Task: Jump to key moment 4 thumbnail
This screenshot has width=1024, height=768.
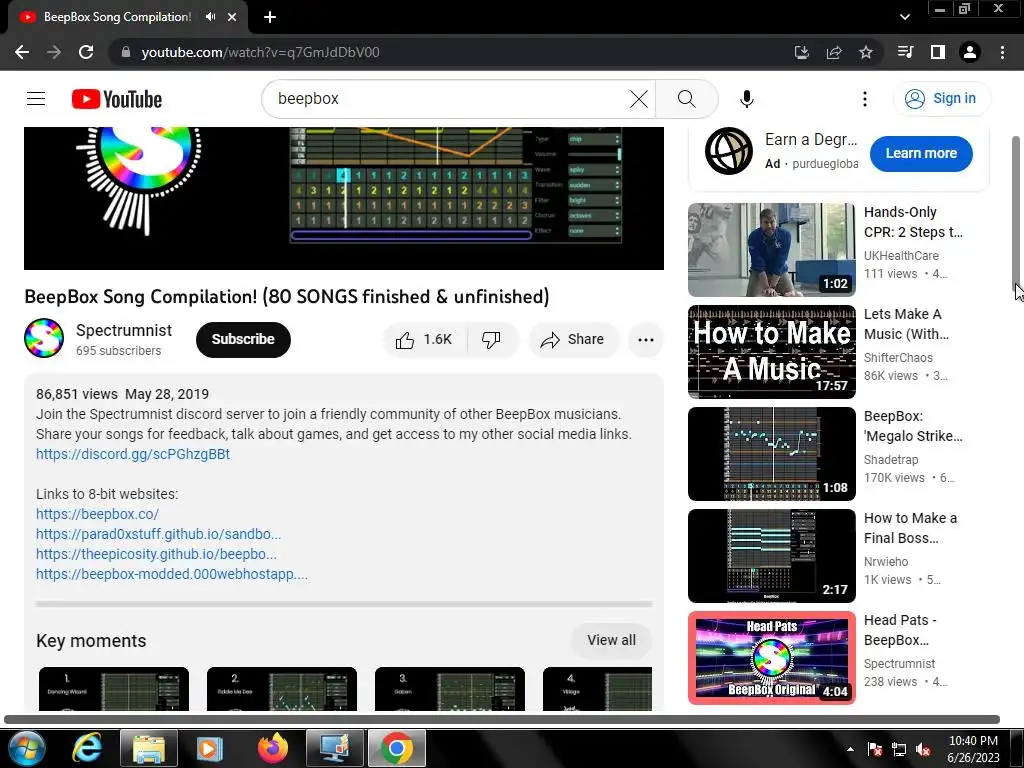Action: (597, 688)
